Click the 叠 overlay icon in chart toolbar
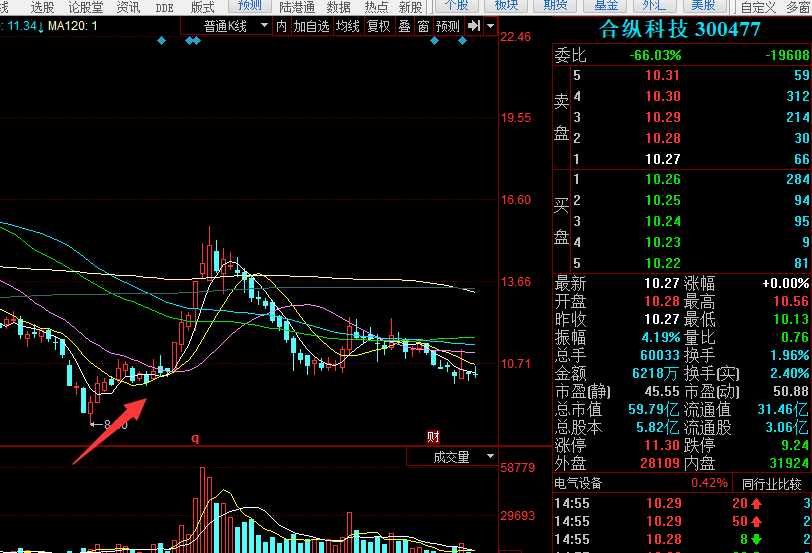This screenshot has height=553, width=812. point(404,26)
